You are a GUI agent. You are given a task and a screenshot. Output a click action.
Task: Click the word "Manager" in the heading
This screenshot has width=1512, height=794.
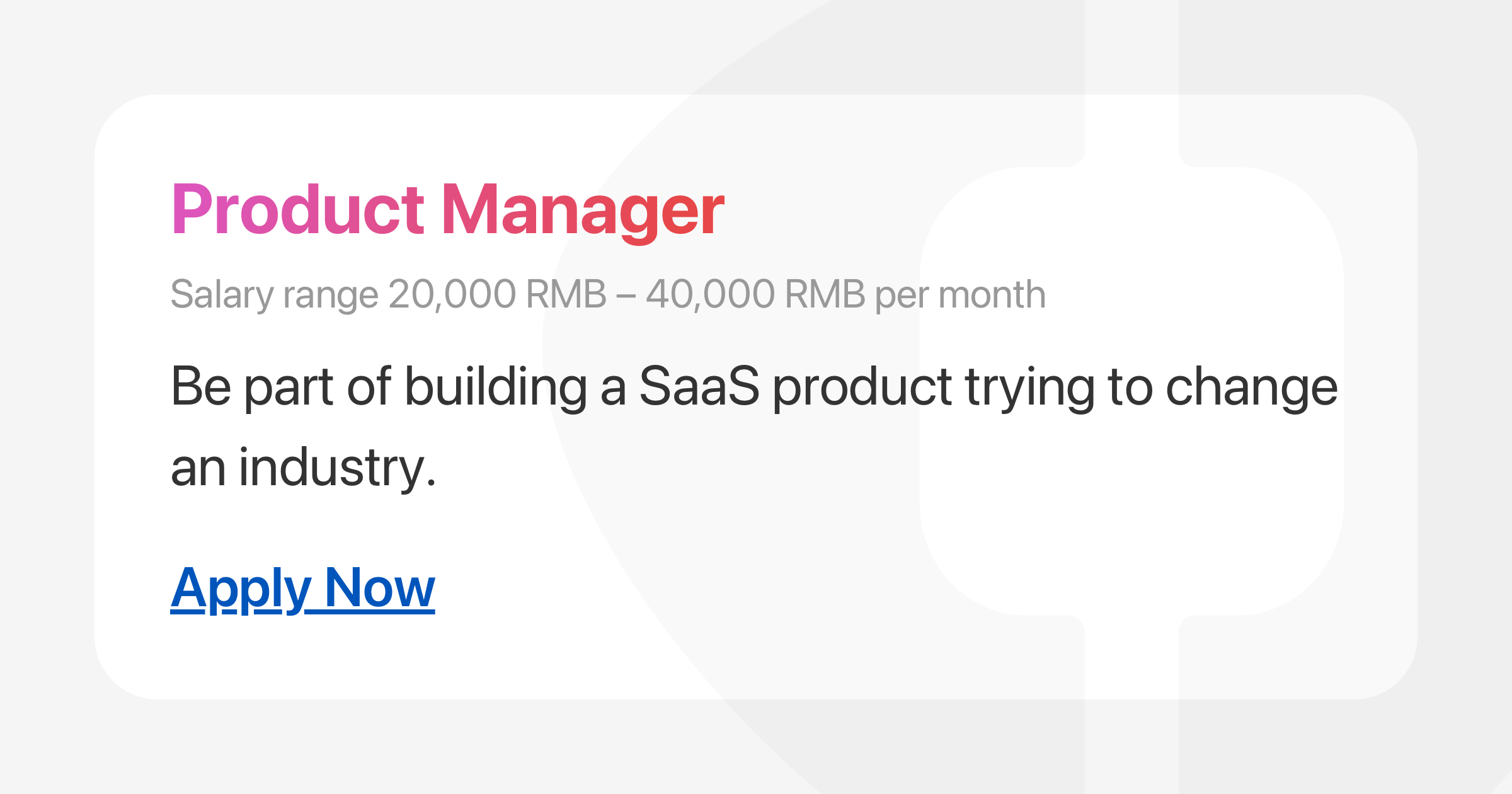583,210
